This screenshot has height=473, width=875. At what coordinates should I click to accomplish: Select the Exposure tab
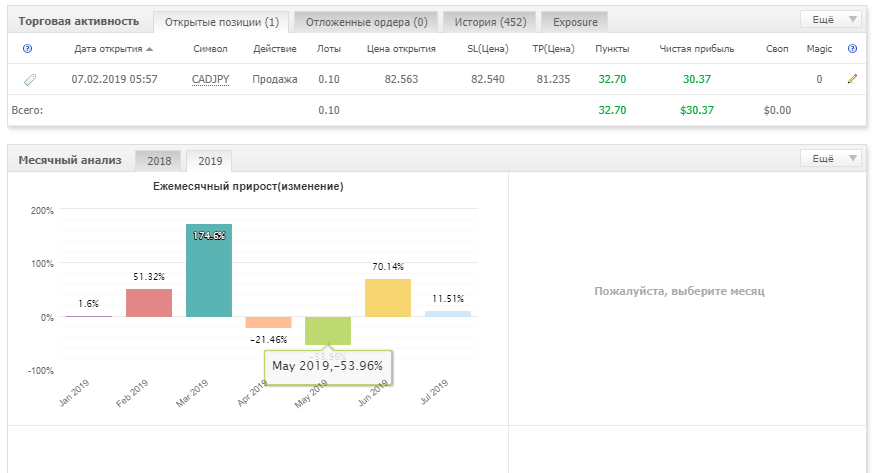point(575,22)
